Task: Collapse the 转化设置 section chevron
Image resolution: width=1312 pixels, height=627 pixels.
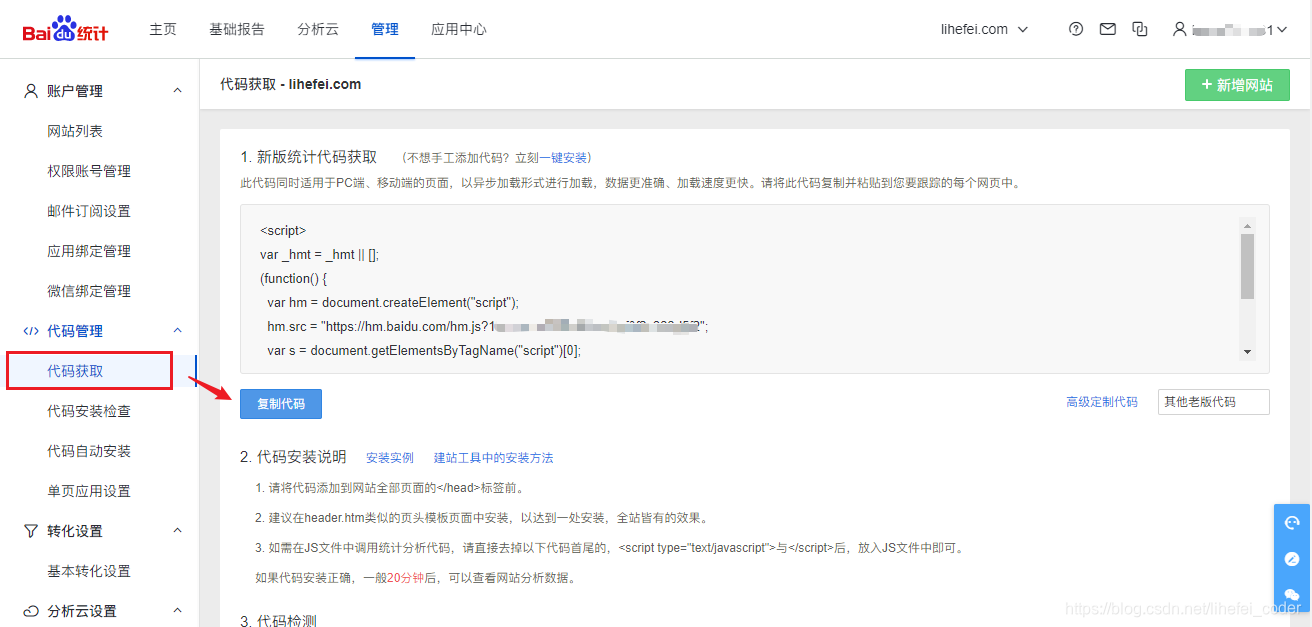Action: coord(178,531)
